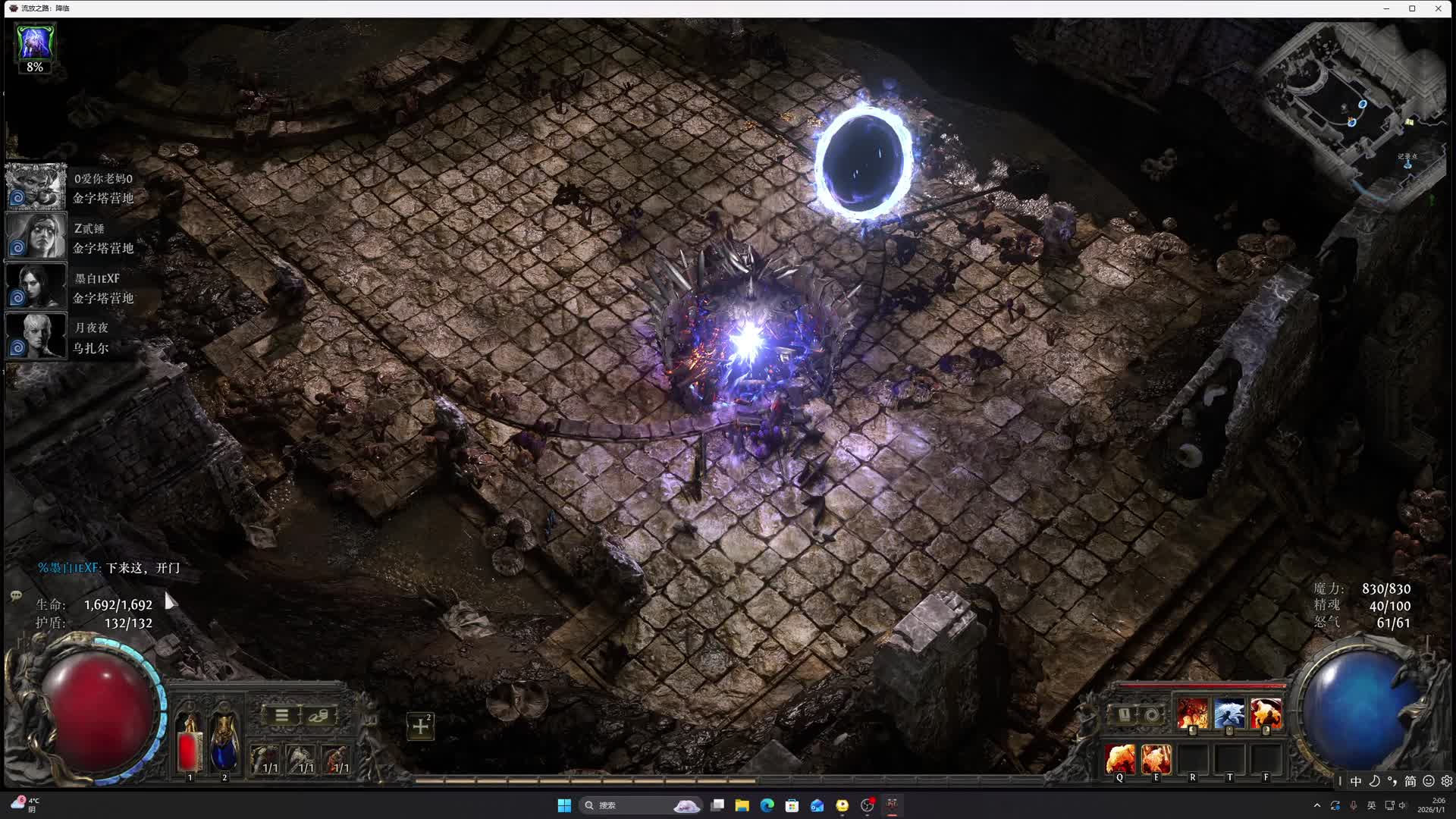Expand the system tray hidden icons chevron

(1317, 805)
